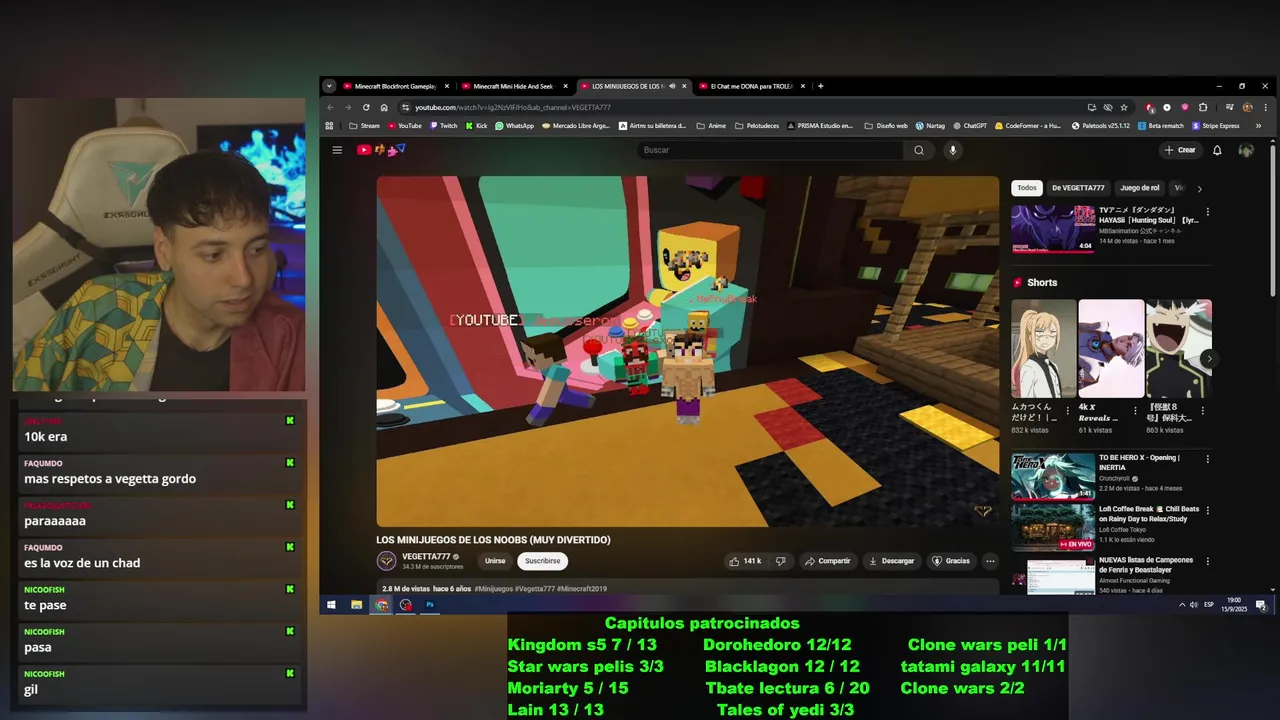This screenshot has height=720, width=1280.
Task: Start search with magnifier icon
Action: pyautogui.click(x=919, y=150)
